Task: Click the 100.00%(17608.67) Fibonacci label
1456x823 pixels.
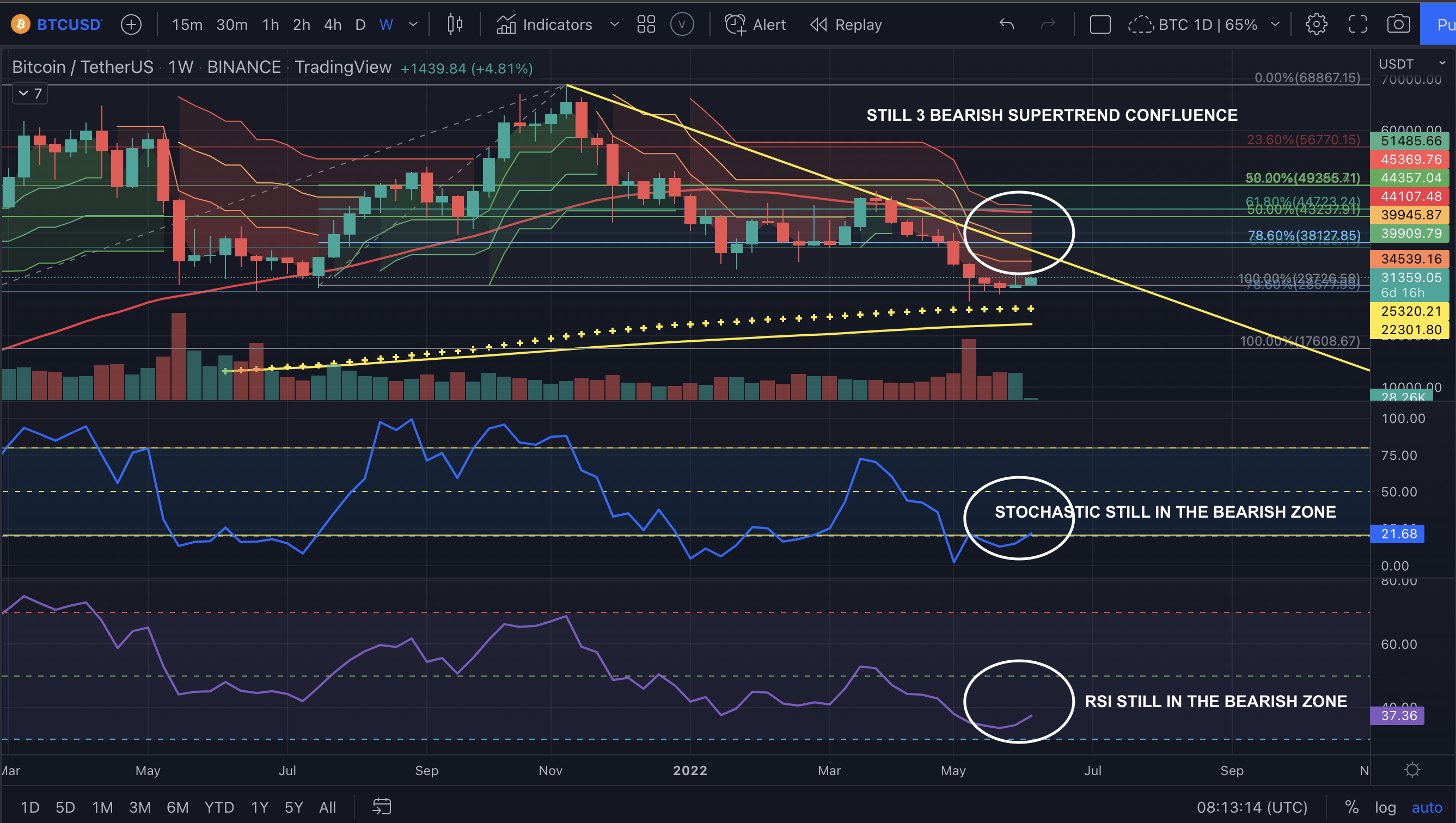Action: tap(1300, 341)
